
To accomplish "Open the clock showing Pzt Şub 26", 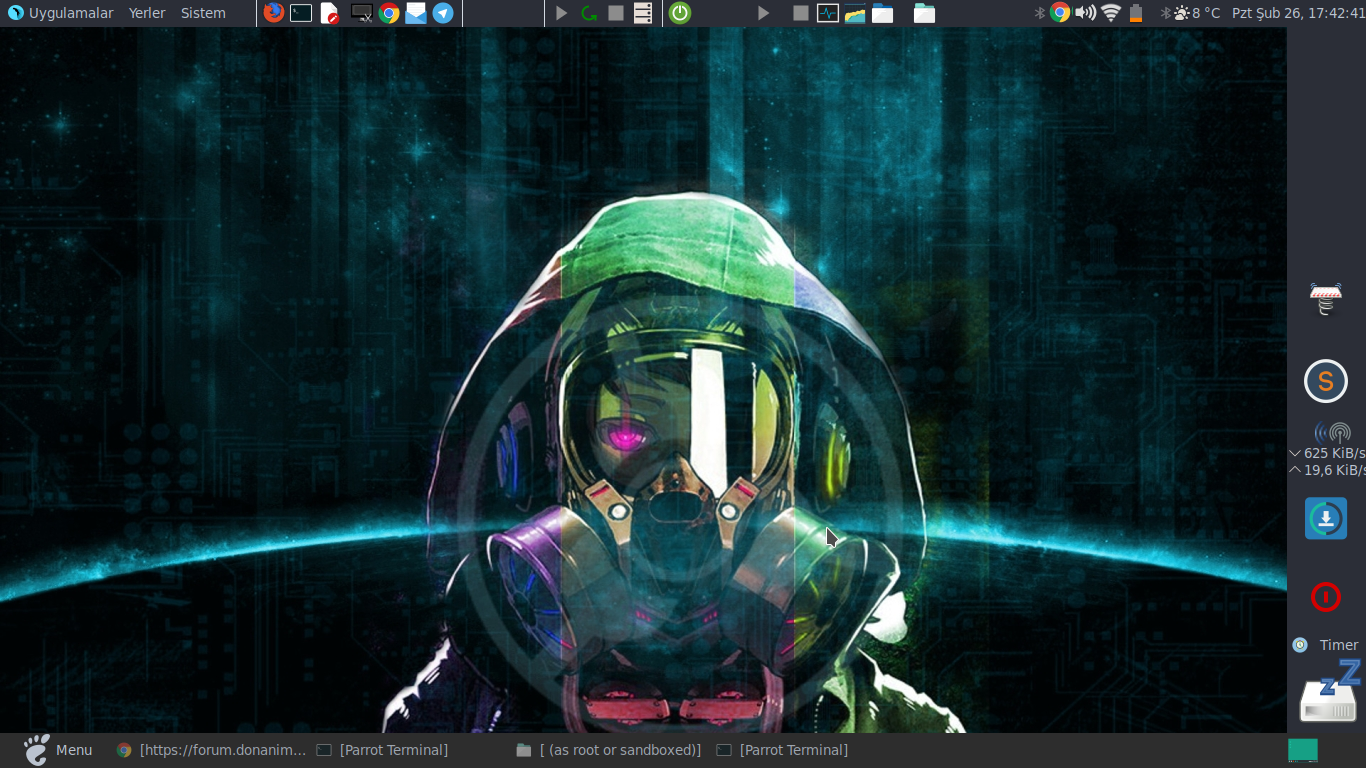I will pos(1297,13).
